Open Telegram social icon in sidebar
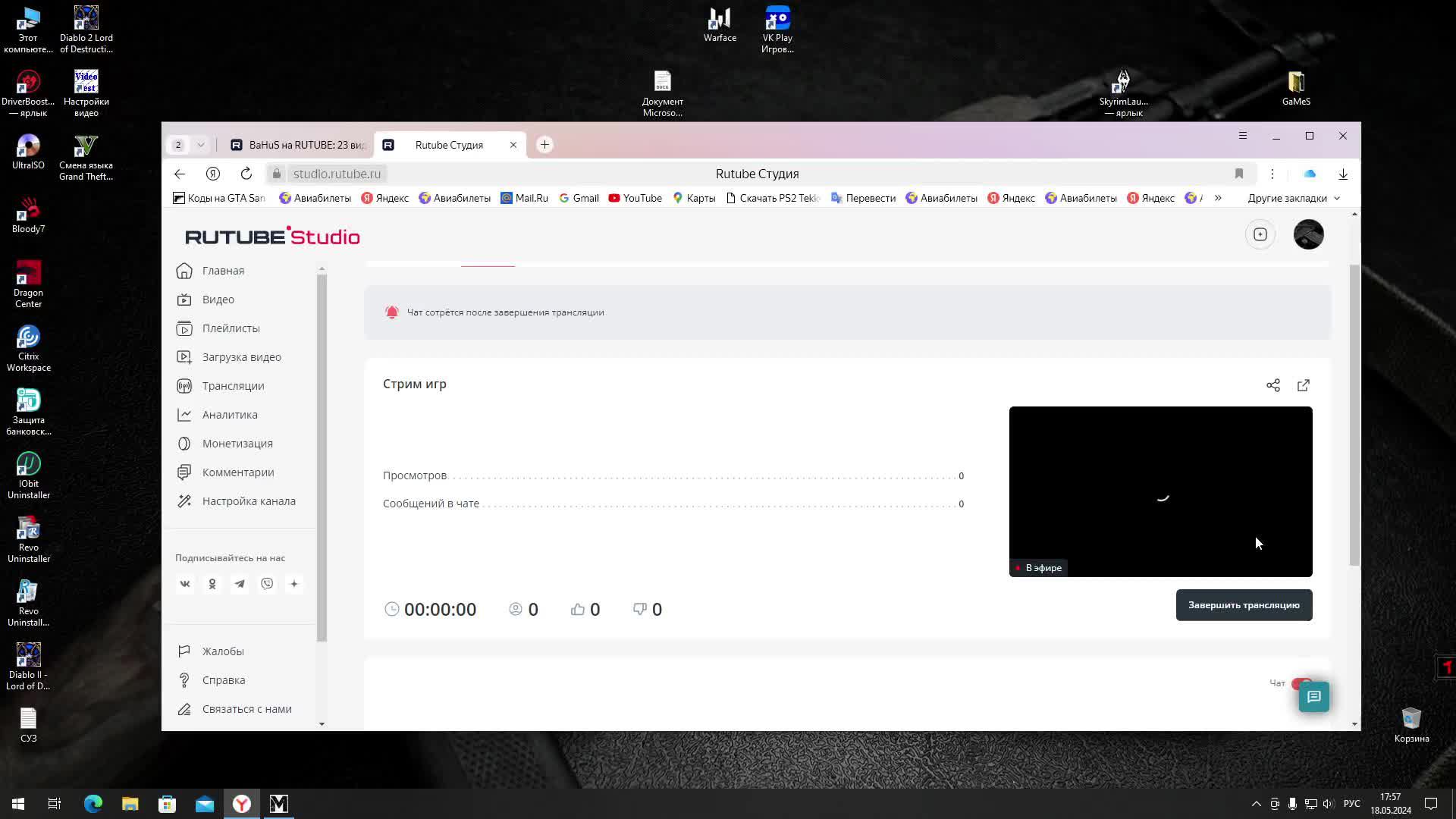 (x=240, y=584)
